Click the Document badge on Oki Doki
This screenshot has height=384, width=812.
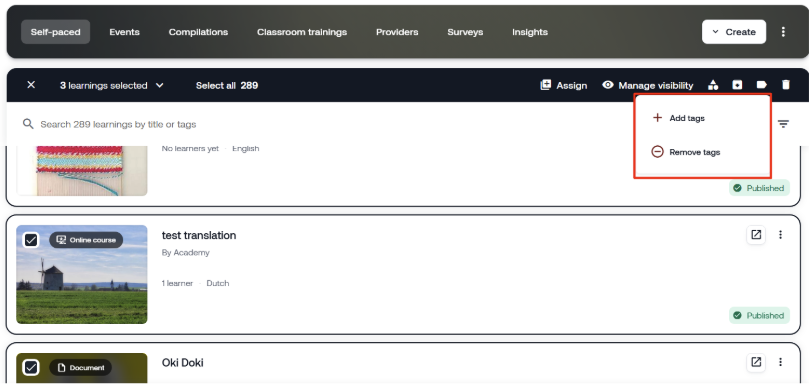pyautogui.click(x=80, y=367)
